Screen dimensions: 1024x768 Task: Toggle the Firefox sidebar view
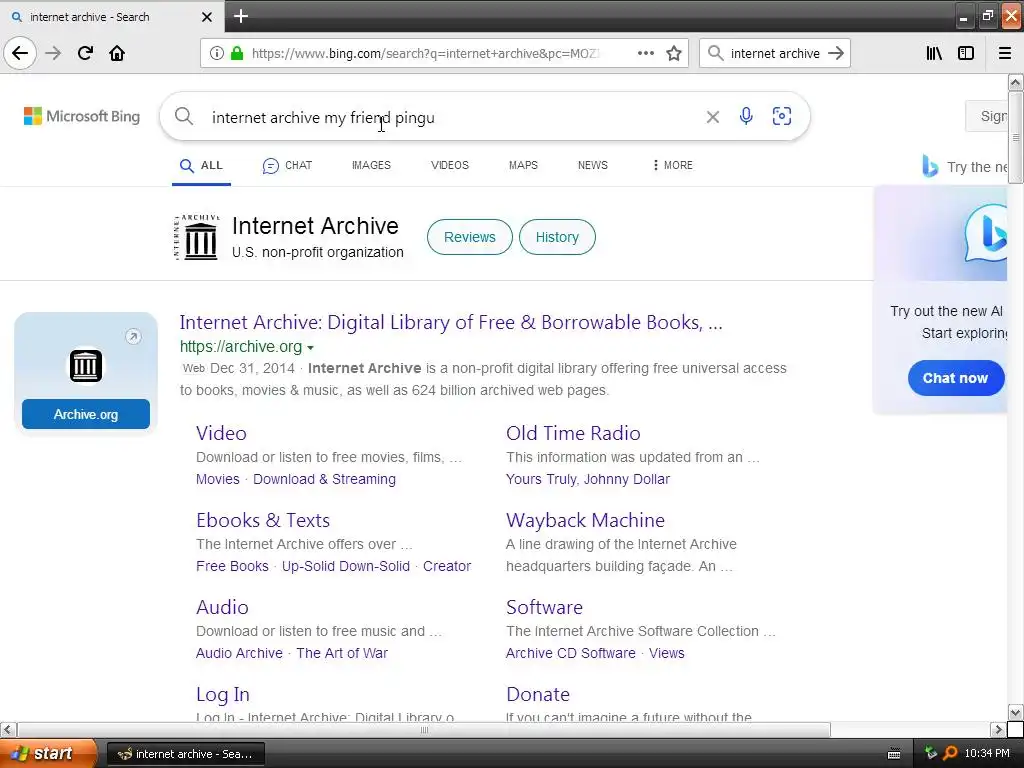(966, 53)
